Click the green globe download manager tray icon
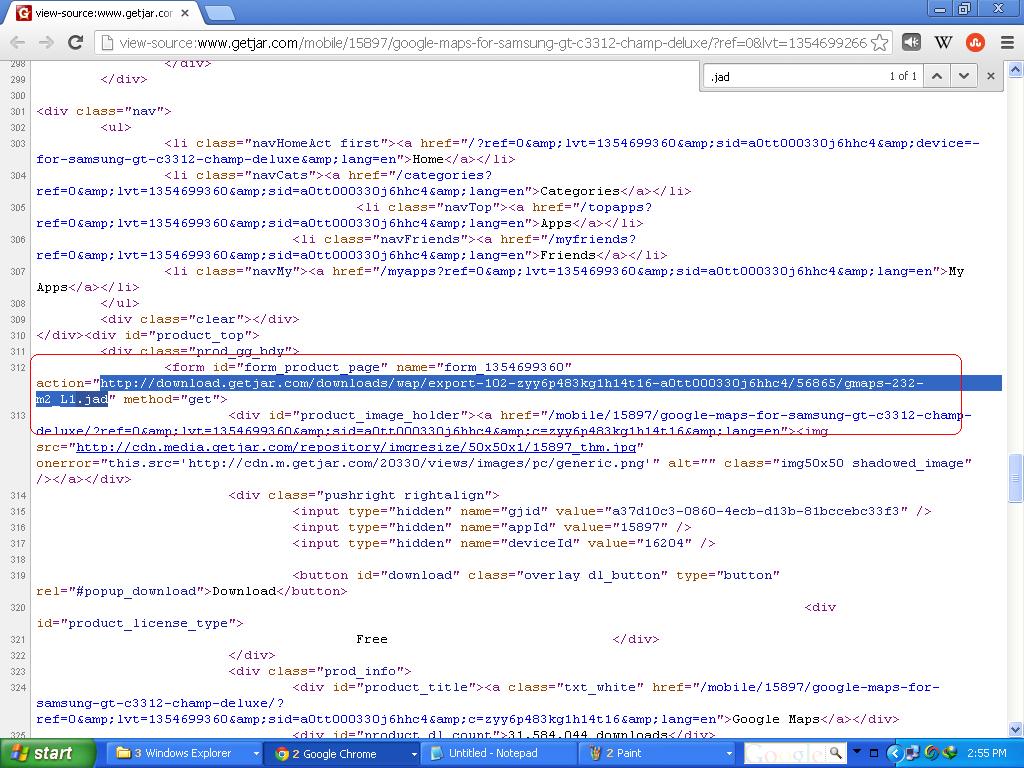1024x768 pixels. 949,753
